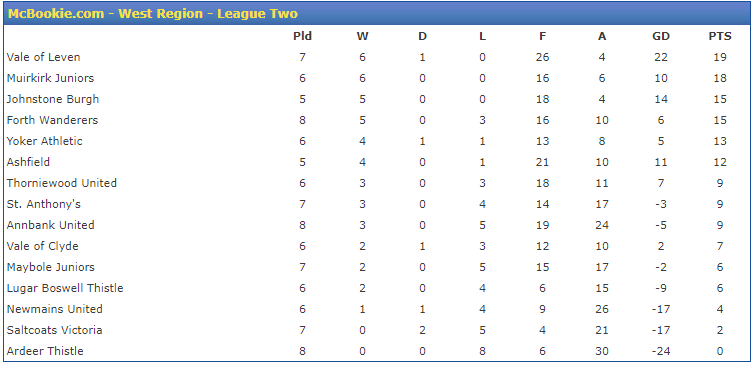Open the Johnstone Burgh team entry
The width and height of the screenshot is (753, 365).
[x=53, y=99]
